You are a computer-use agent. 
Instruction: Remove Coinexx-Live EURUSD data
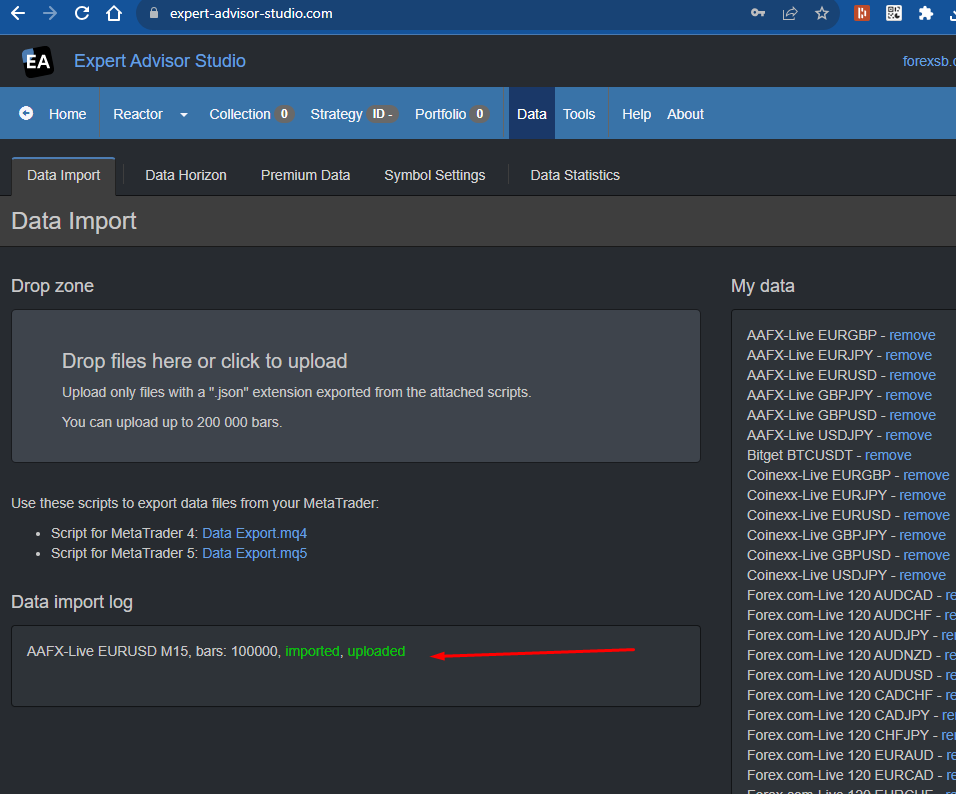926,515
